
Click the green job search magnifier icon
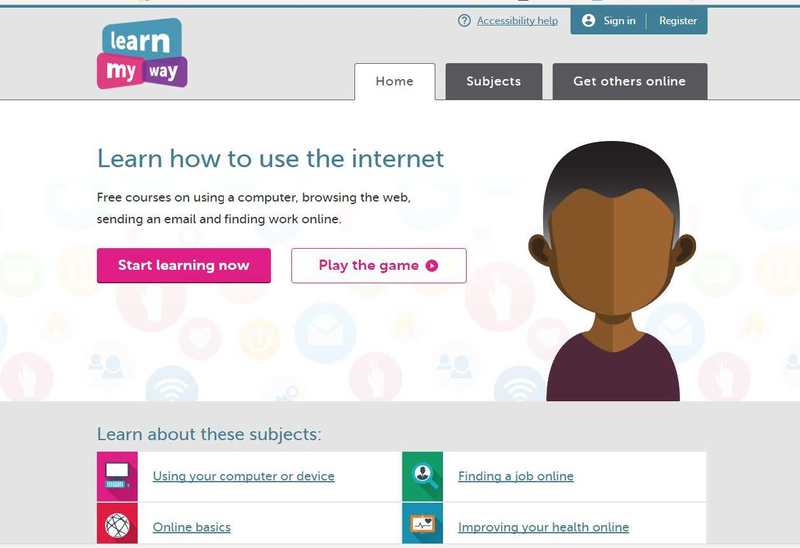tap(422, 476)
